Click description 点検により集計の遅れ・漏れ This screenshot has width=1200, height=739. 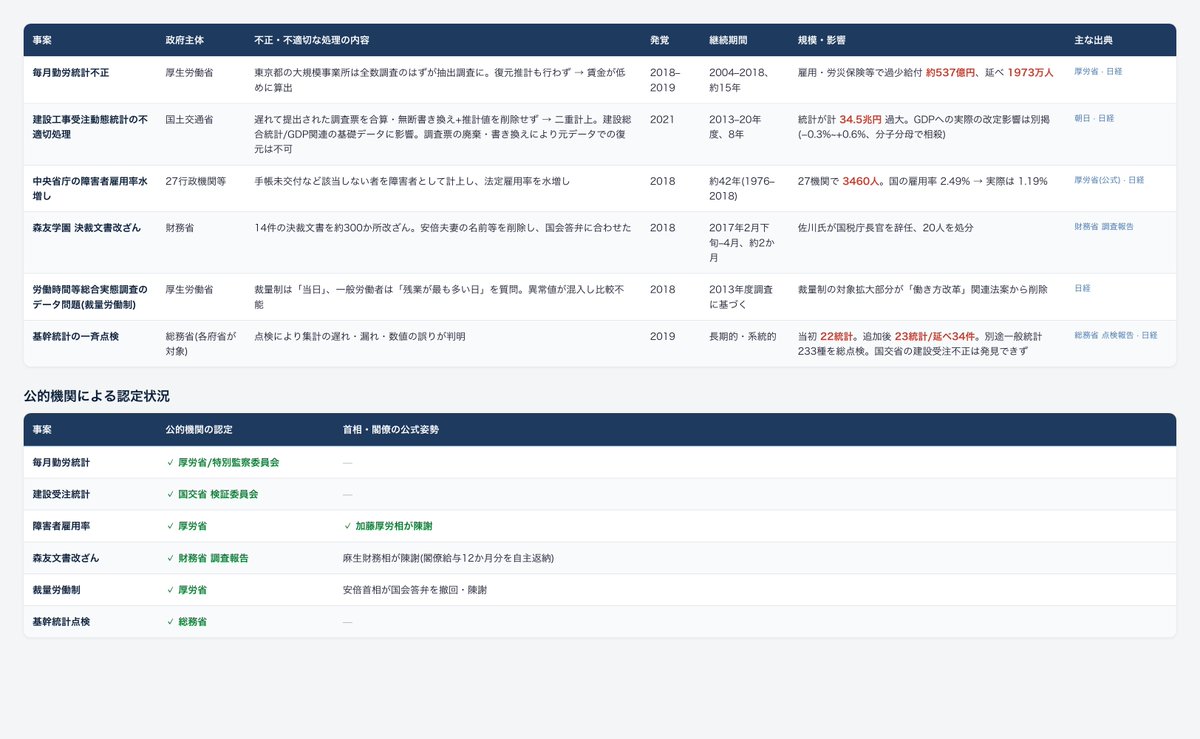tap(360, 336)
